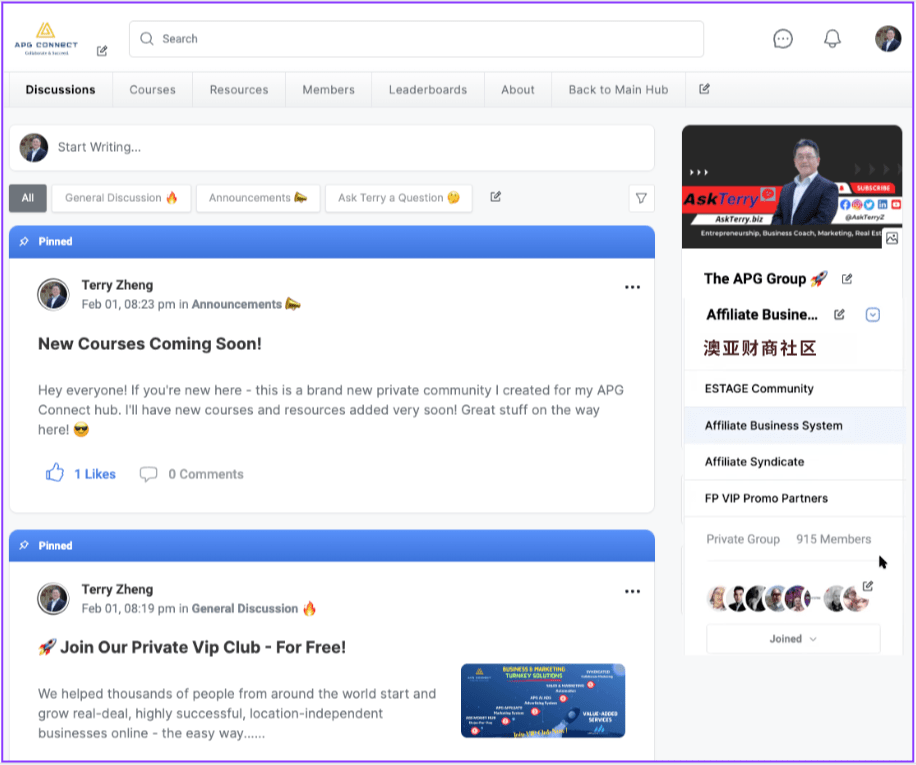916x765 pixels.
Task: Click Terry Zheng's avatar on first post
Action: point(53,294)
